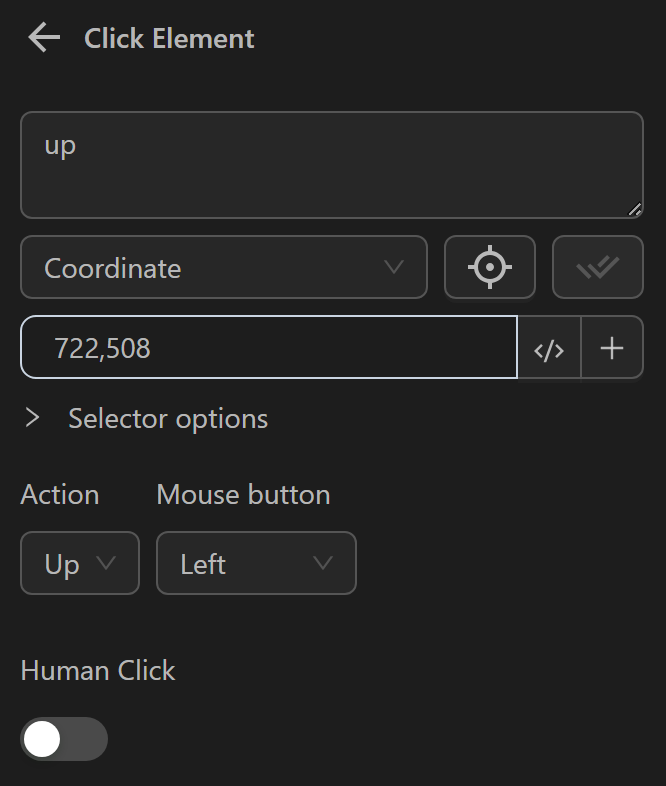Screen dimensions: 666x786
Task: Open the Mouse button dropdown showing Left
Action: coord(256,563)
